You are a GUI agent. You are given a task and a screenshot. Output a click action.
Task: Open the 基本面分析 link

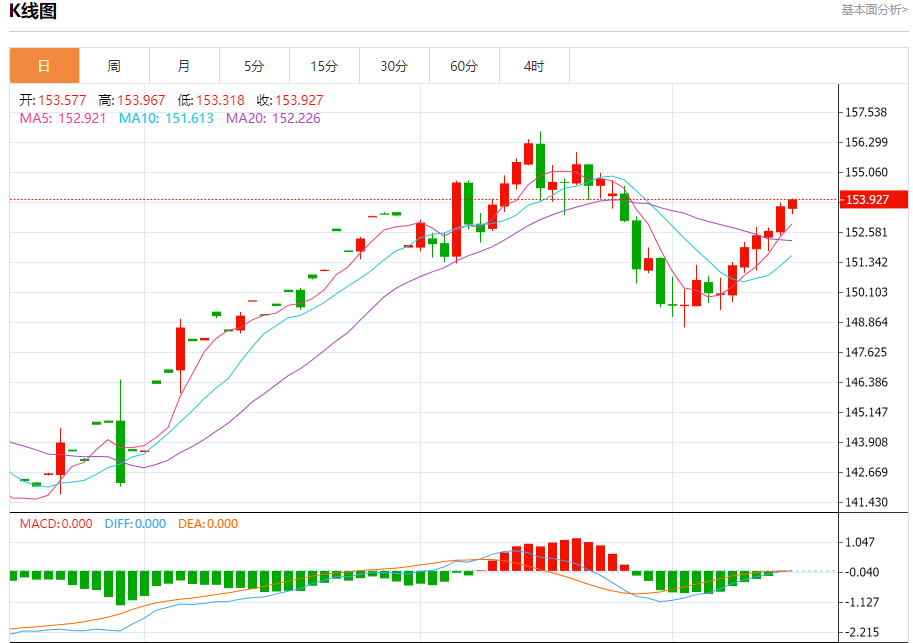point(874,10)
